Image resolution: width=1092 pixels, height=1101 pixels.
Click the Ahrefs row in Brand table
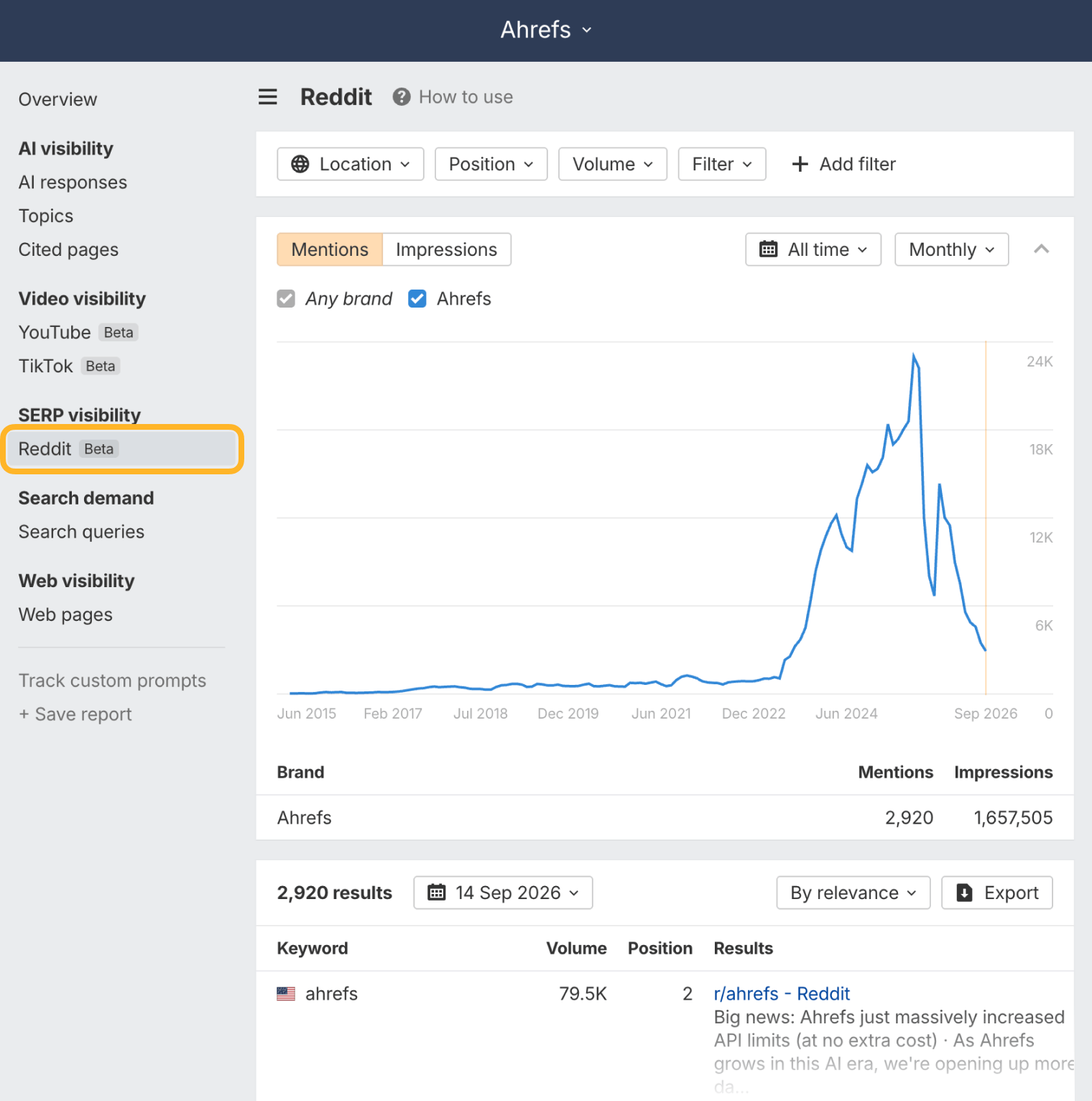tap(665, 818)
